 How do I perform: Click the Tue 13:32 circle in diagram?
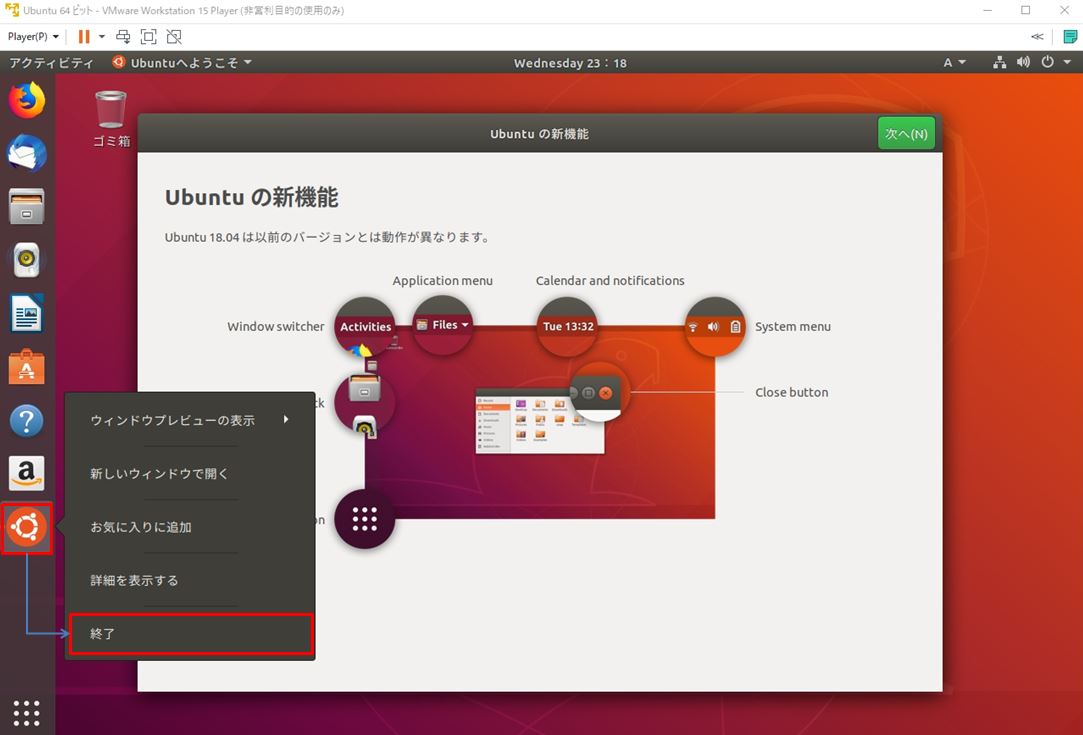point(568,326)
